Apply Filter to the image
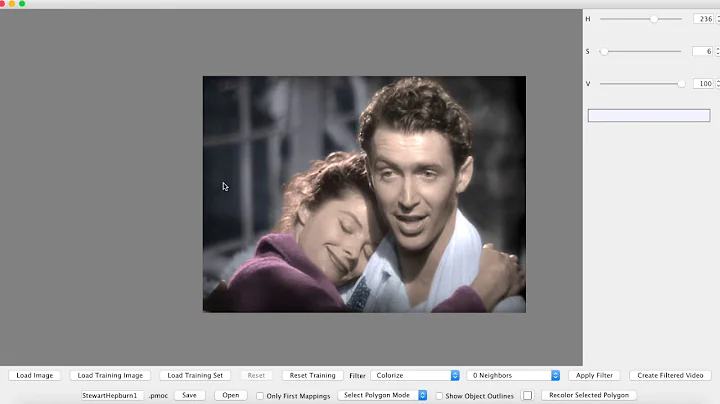 594,375
